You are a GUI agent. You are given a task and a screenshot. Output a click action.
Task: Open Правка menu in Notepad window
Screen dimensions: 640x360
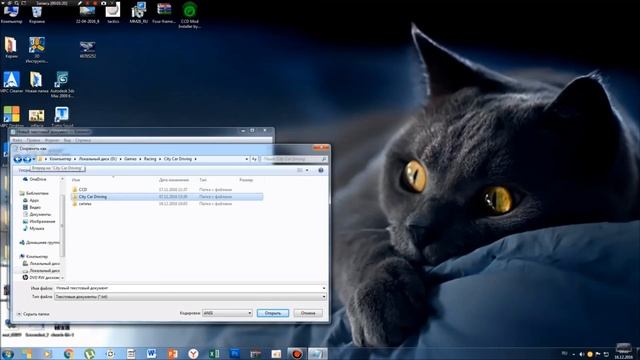33,140
